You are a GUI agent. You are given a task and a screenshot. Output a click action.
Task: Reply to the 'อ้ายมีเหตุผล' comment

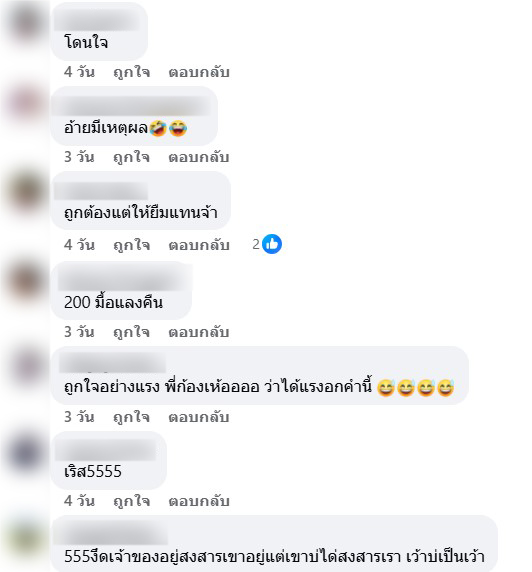(x=199, y=157)
